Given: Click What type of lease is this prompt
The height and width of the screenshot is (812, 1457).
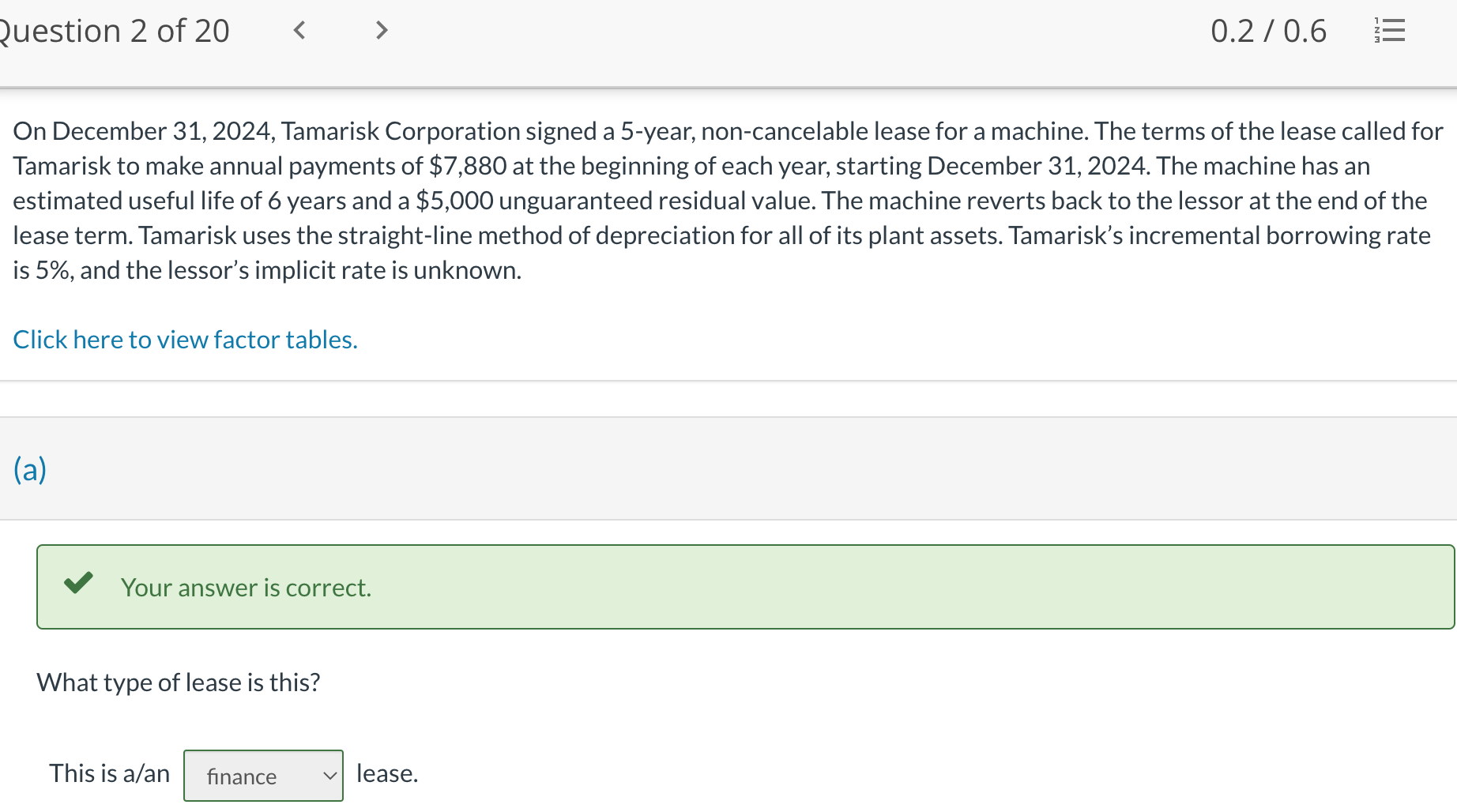Looking at the screenshot, I should 179,682.
